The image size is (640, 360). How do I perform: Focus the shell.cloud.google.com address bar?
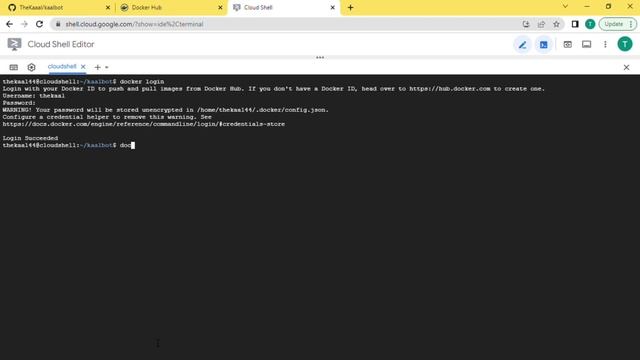point(286,24)
